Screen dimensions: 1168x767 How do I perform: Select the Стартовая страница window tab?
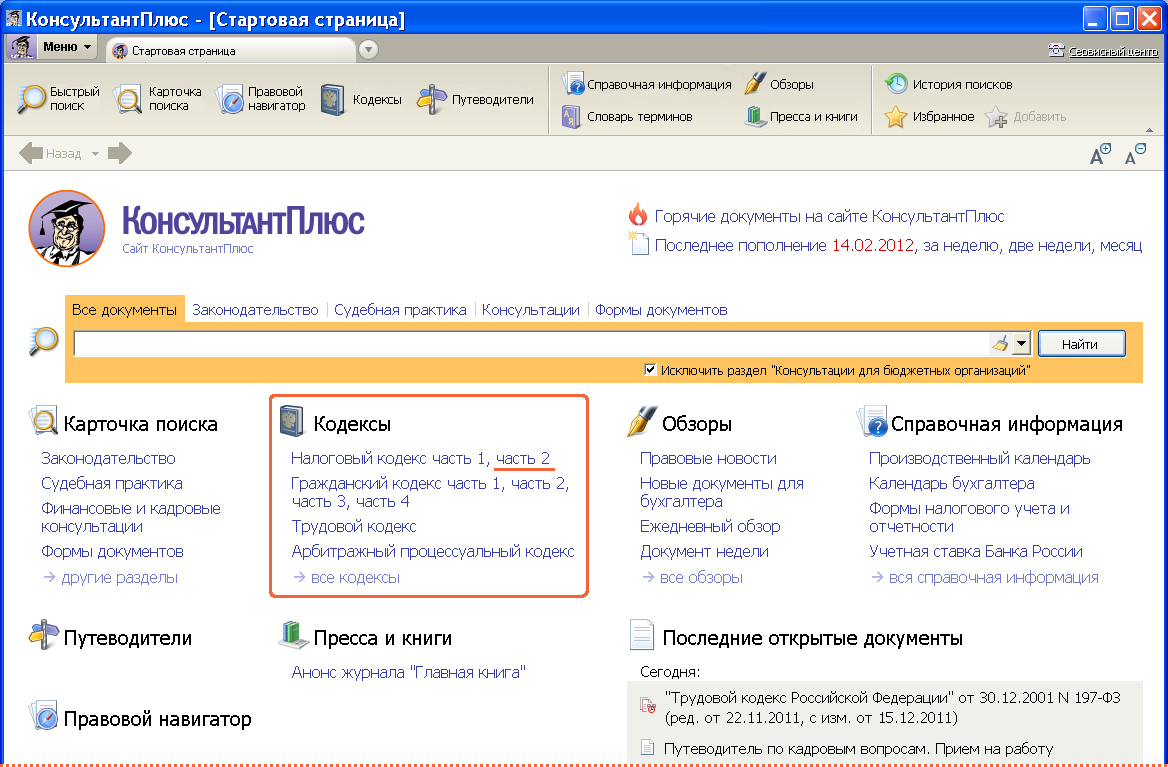(x=231, y=51)
